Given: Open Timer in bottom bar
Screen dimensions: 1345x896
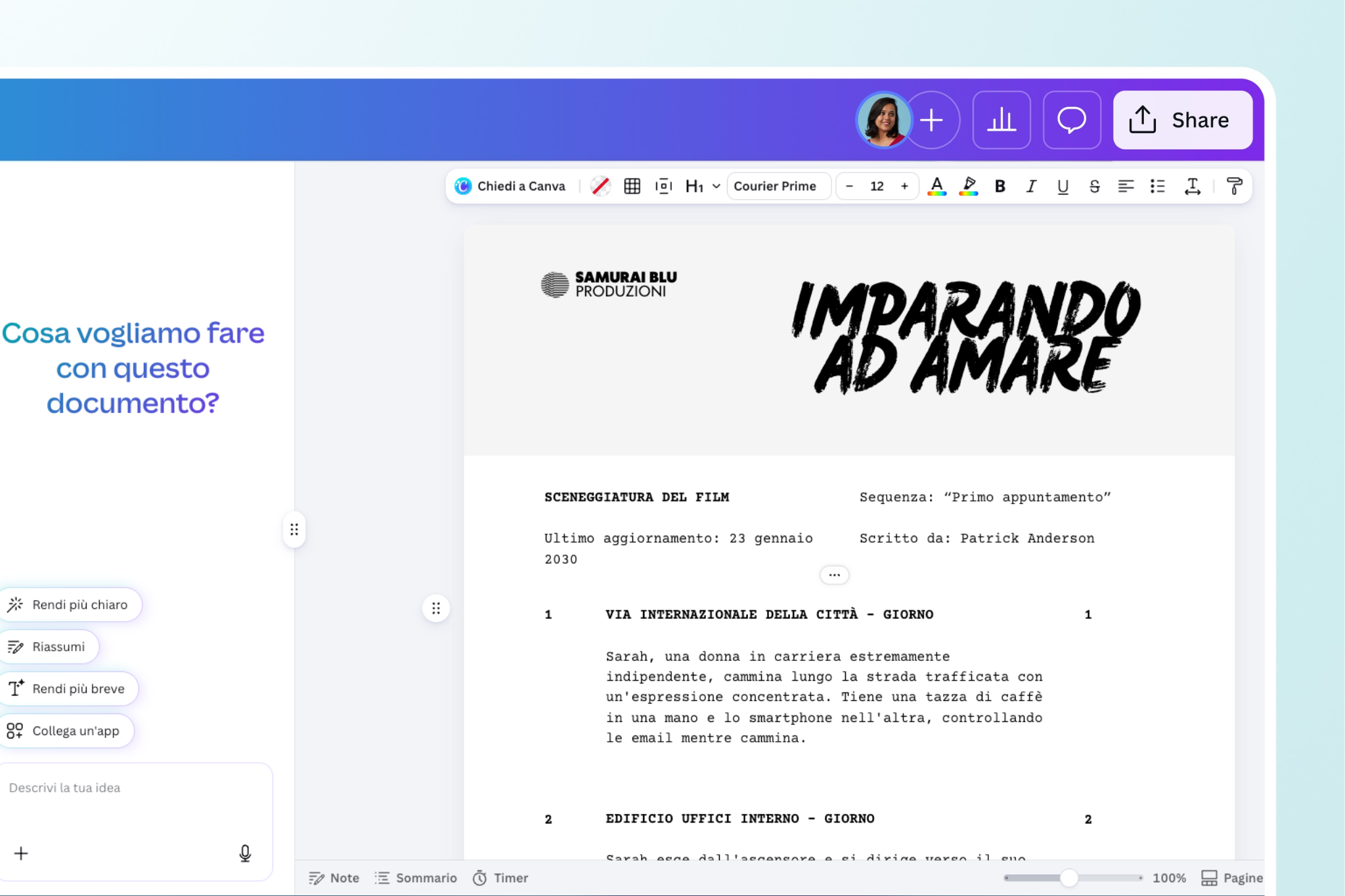Looking at the screenshot, I should (x=500, y=878).
